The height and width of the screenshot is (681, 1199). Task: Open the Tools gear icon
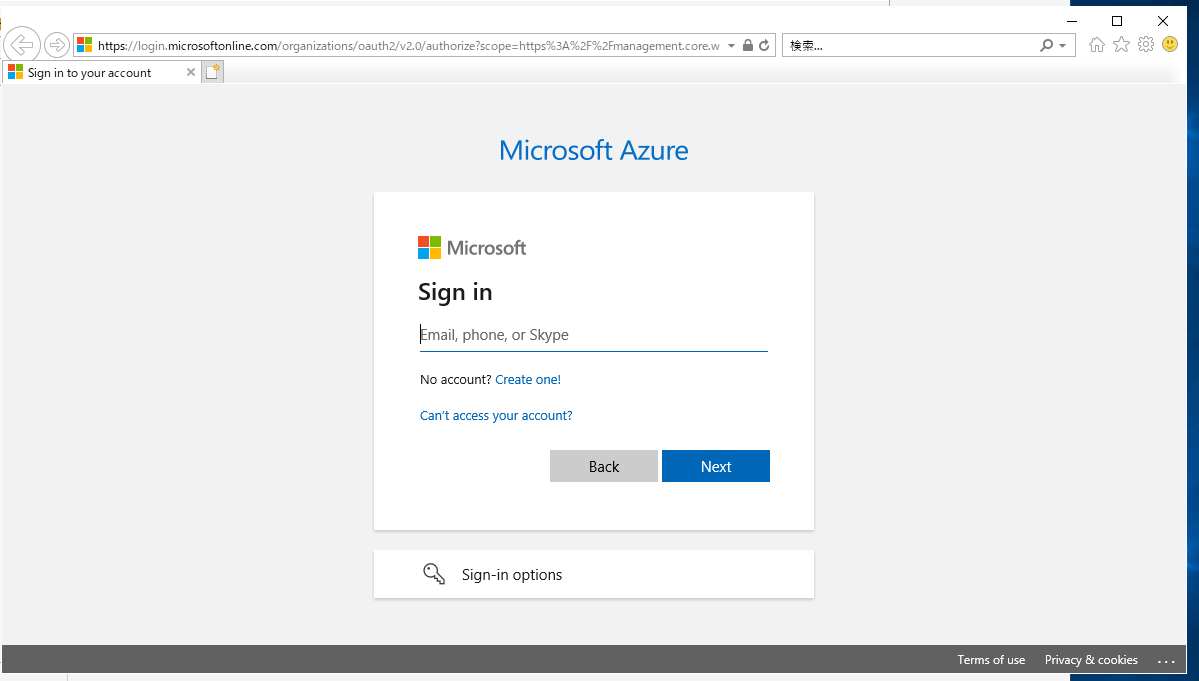[x=1145, y=44]
